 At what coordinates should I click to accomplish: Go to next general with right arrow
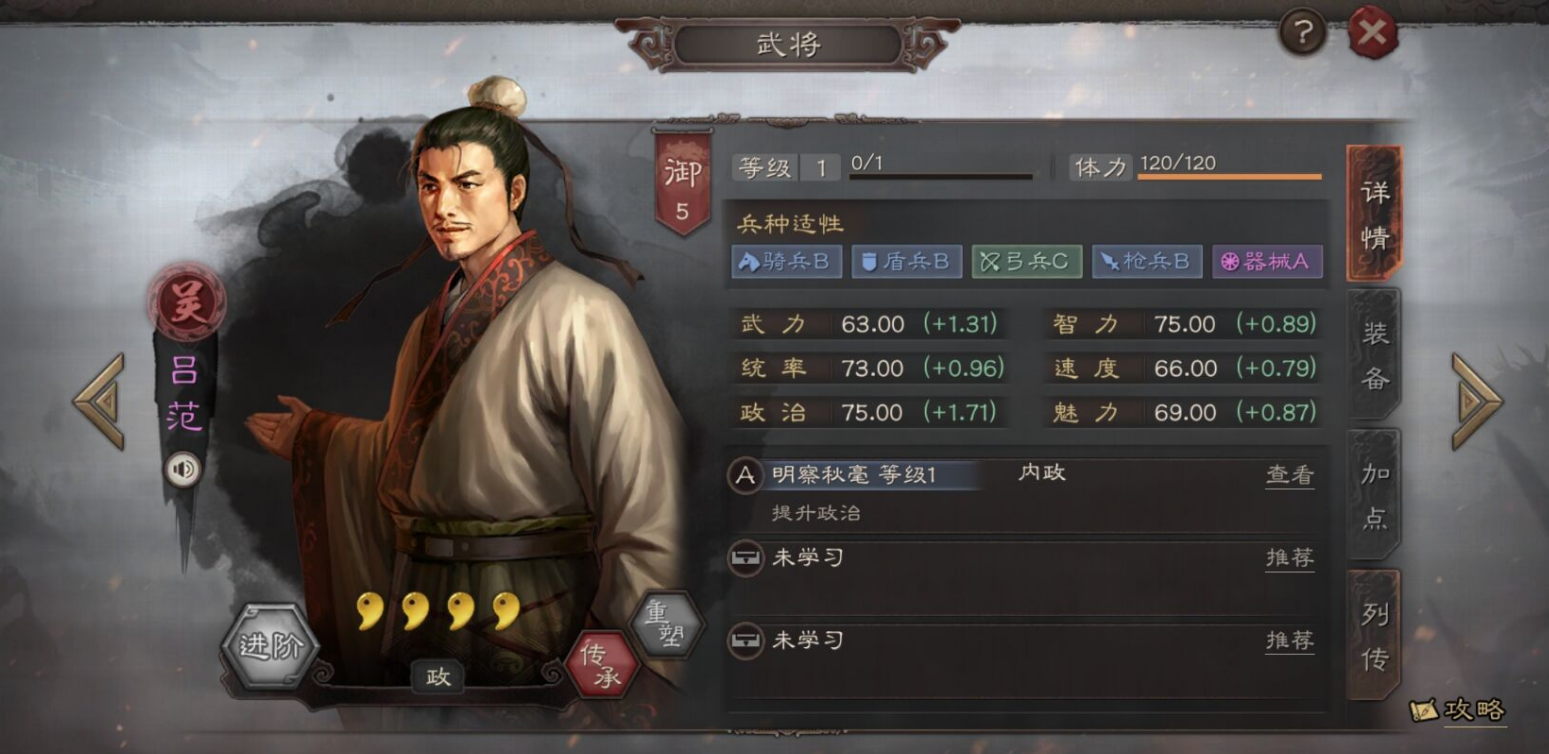click(x=1476, y=401)
